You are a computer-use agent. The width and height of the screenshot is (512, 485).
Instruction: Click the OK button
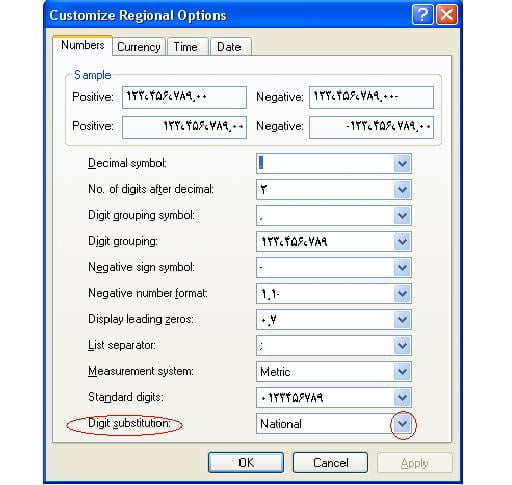pos(246,463)
